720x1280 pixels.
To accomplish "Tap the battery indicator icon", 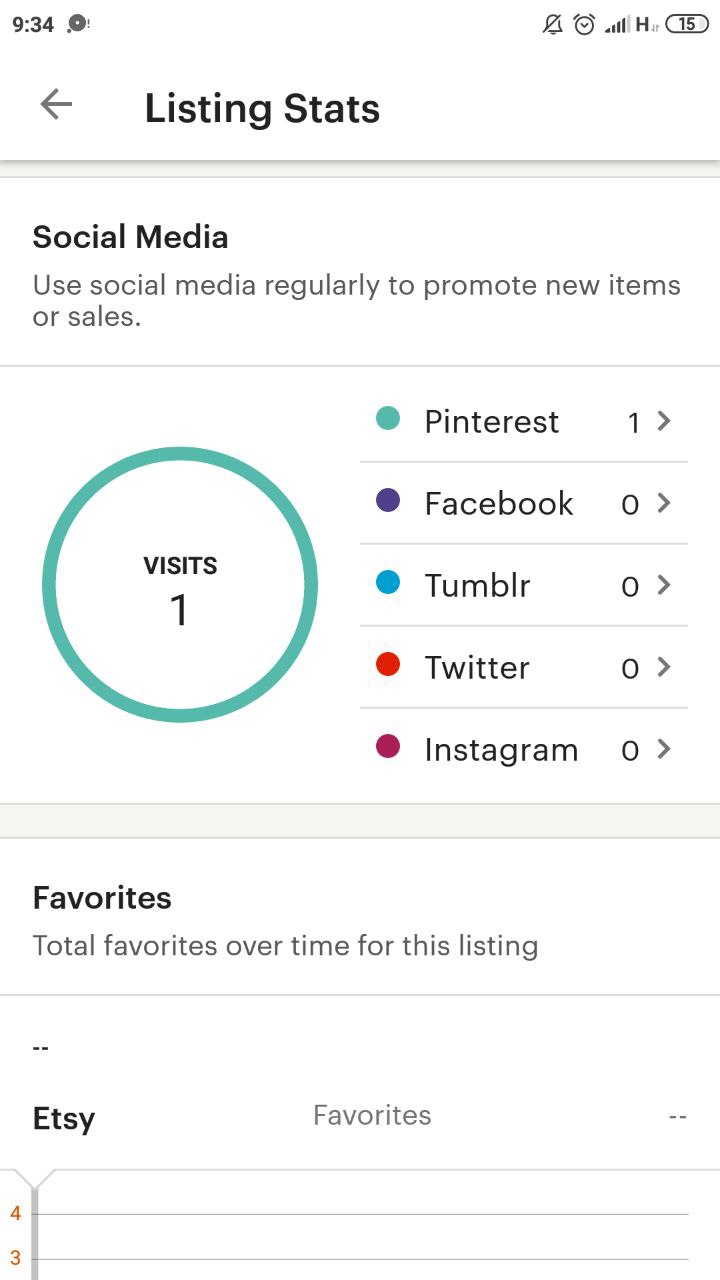I will 687,24.
